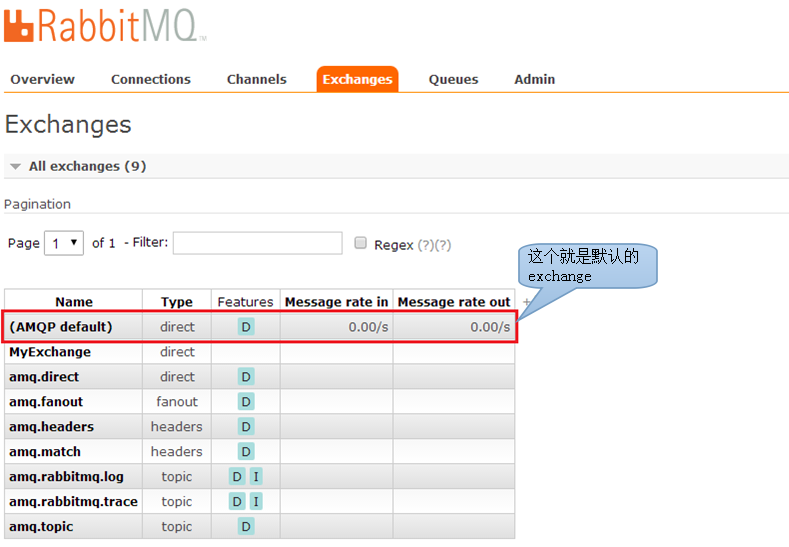The height and width of the screenshot is (547, 789).
Task: Open the first Regex (?) help link
Action: pyautogui.click(x=426, y=245)
